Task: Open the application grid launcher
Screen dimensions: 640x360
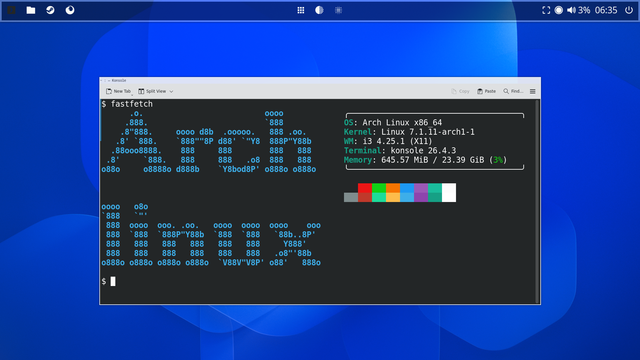Action: pos(301,10)
